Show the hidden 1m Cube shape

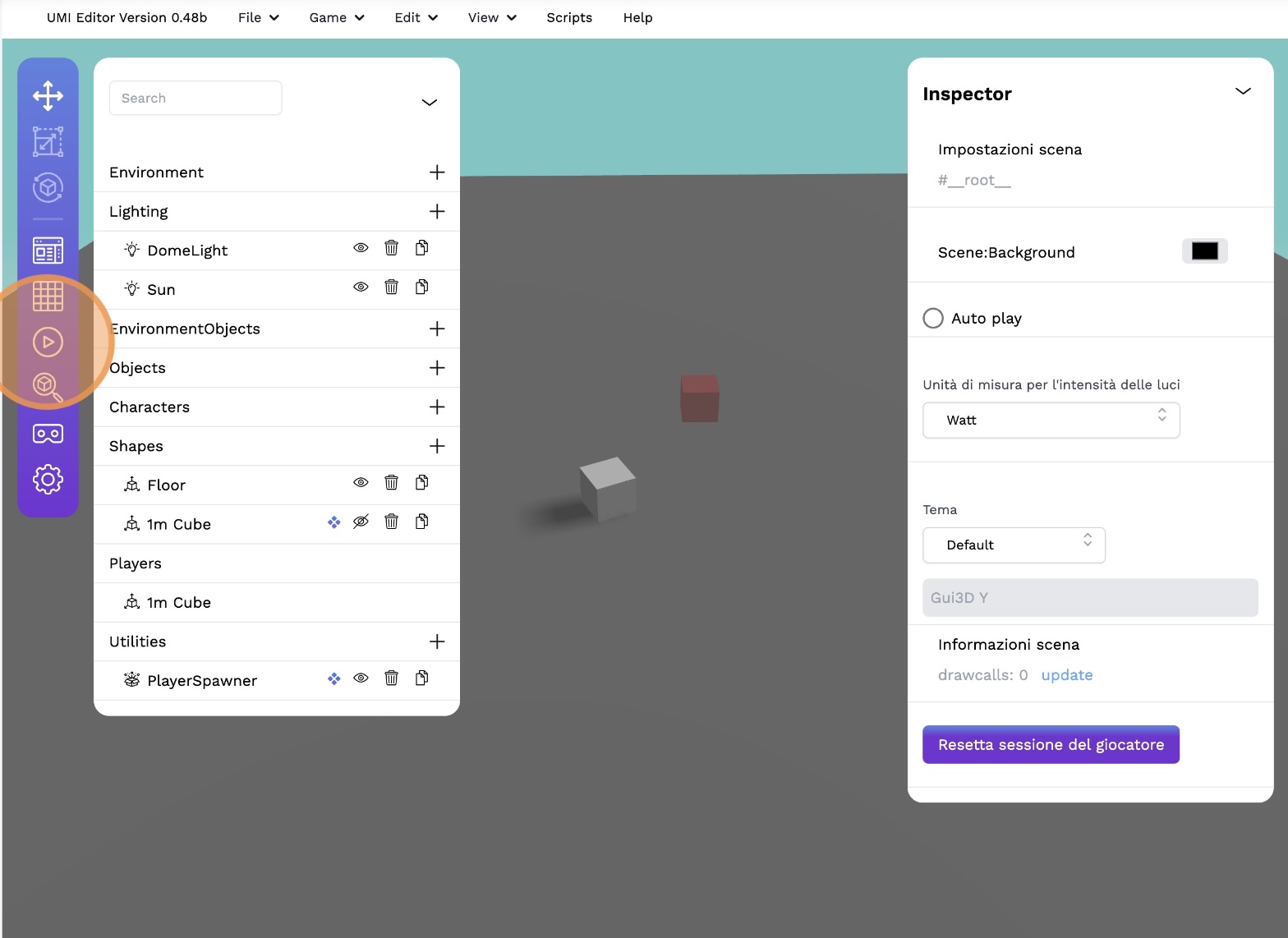point(361,522)
